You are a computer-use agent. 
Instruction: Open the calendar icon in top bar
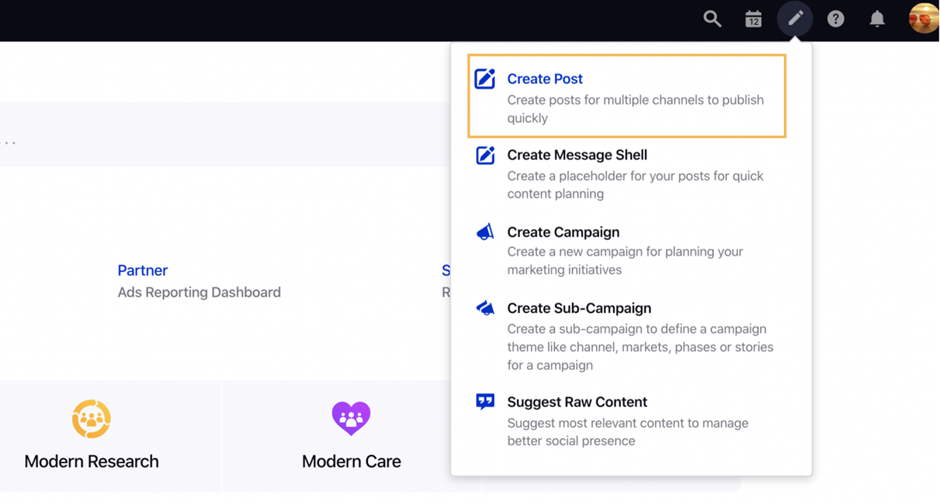point(753,19)
